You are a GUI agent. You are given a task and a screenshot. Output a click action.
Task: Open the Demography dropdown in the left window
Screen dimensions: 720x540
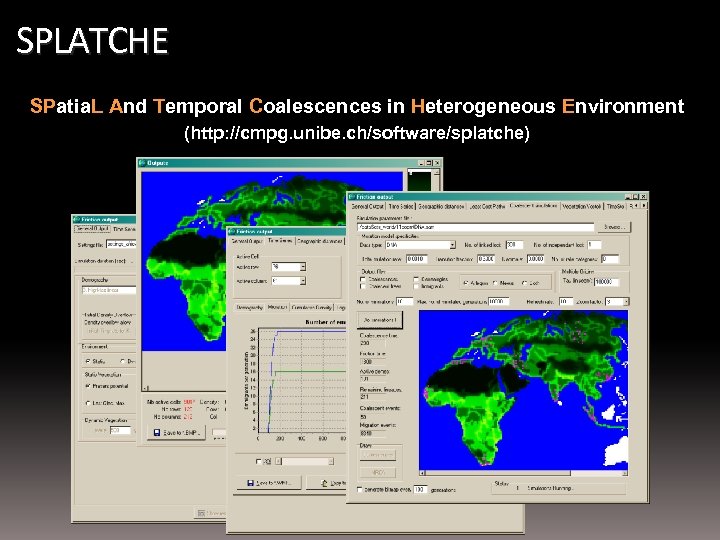coord(108,290)
